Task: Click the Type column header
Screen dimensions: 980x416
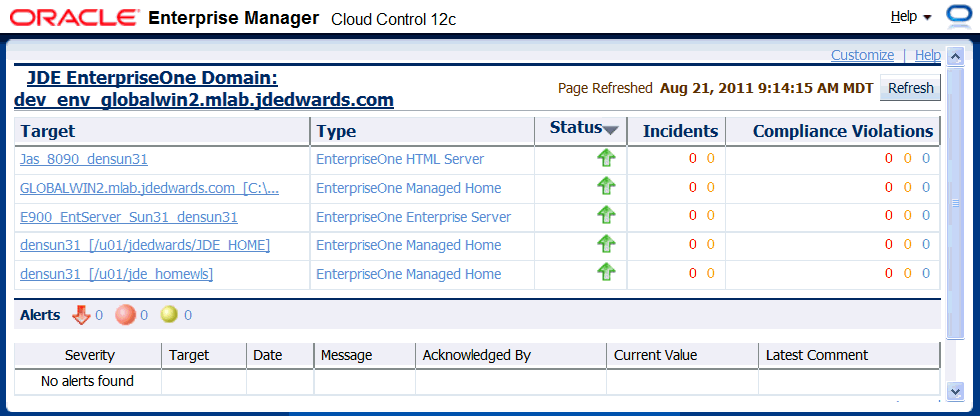Action: point(337,131)
